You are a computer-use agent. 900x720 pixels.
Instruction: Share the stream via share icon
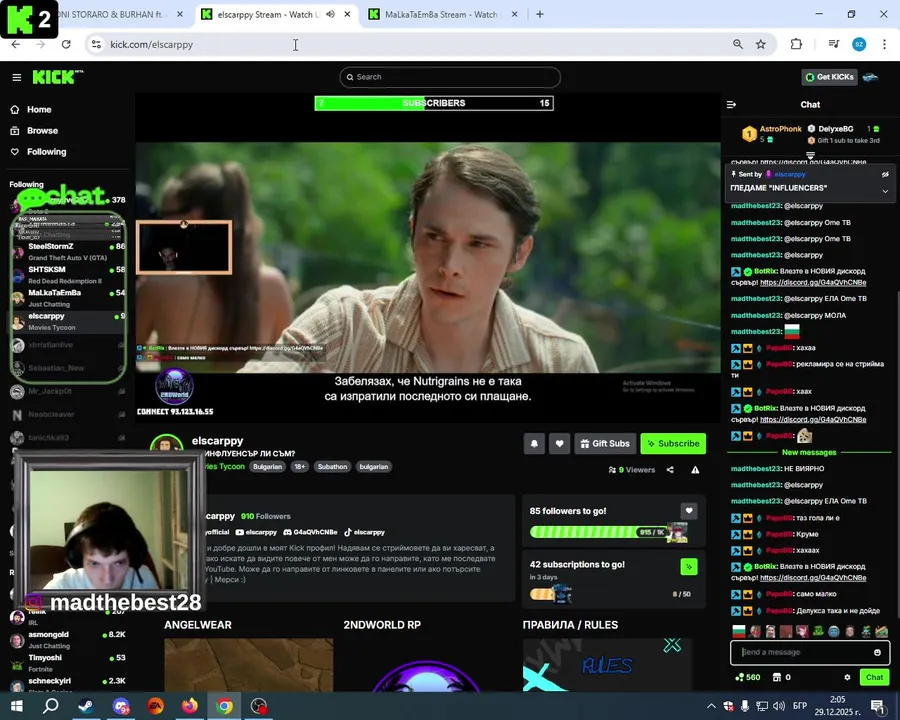coord(670,470)
